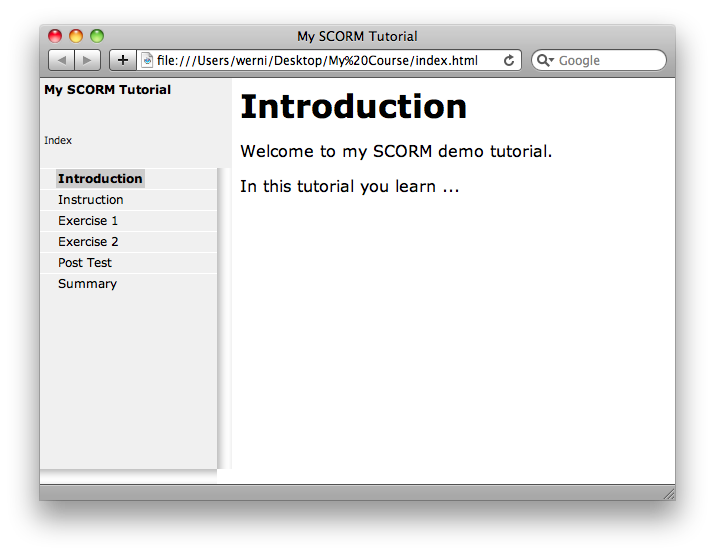Open the Instruction page from the sidebar
The image size is (715, 555).
pyautogui.click(x=90, y=200)
